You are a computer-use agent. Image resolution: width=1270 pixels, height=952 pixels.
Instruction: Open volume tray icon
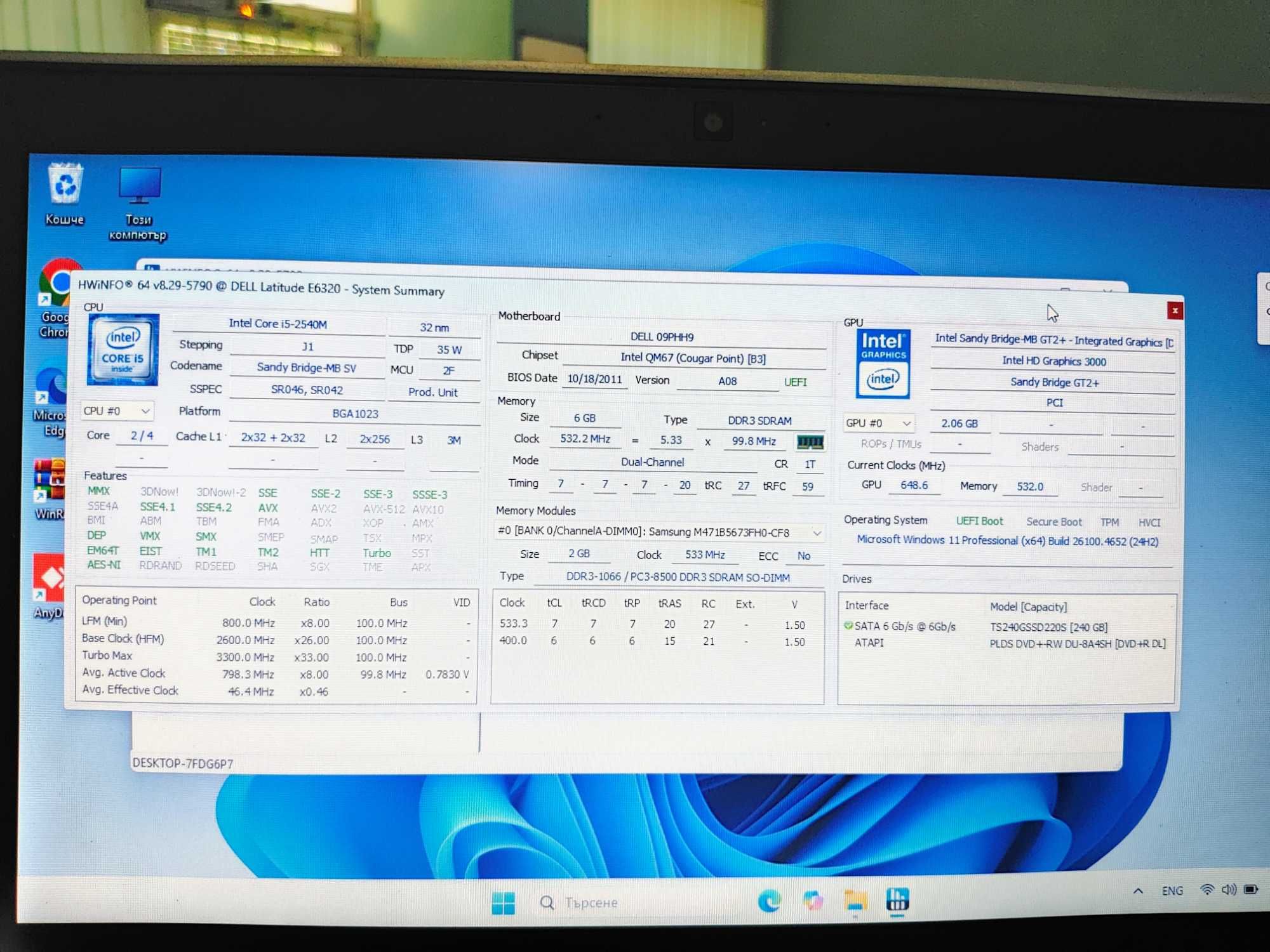coord(1229,890)
